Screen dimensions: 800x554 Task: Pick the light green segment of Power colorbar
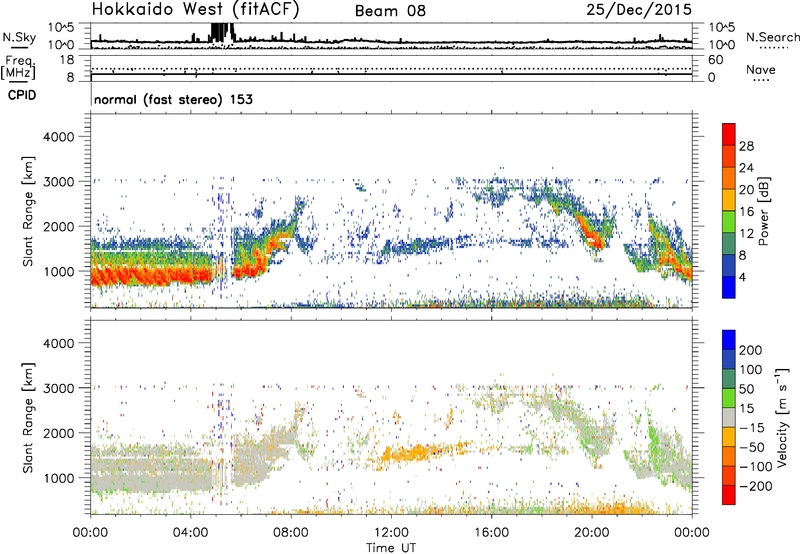pos(729,221)
